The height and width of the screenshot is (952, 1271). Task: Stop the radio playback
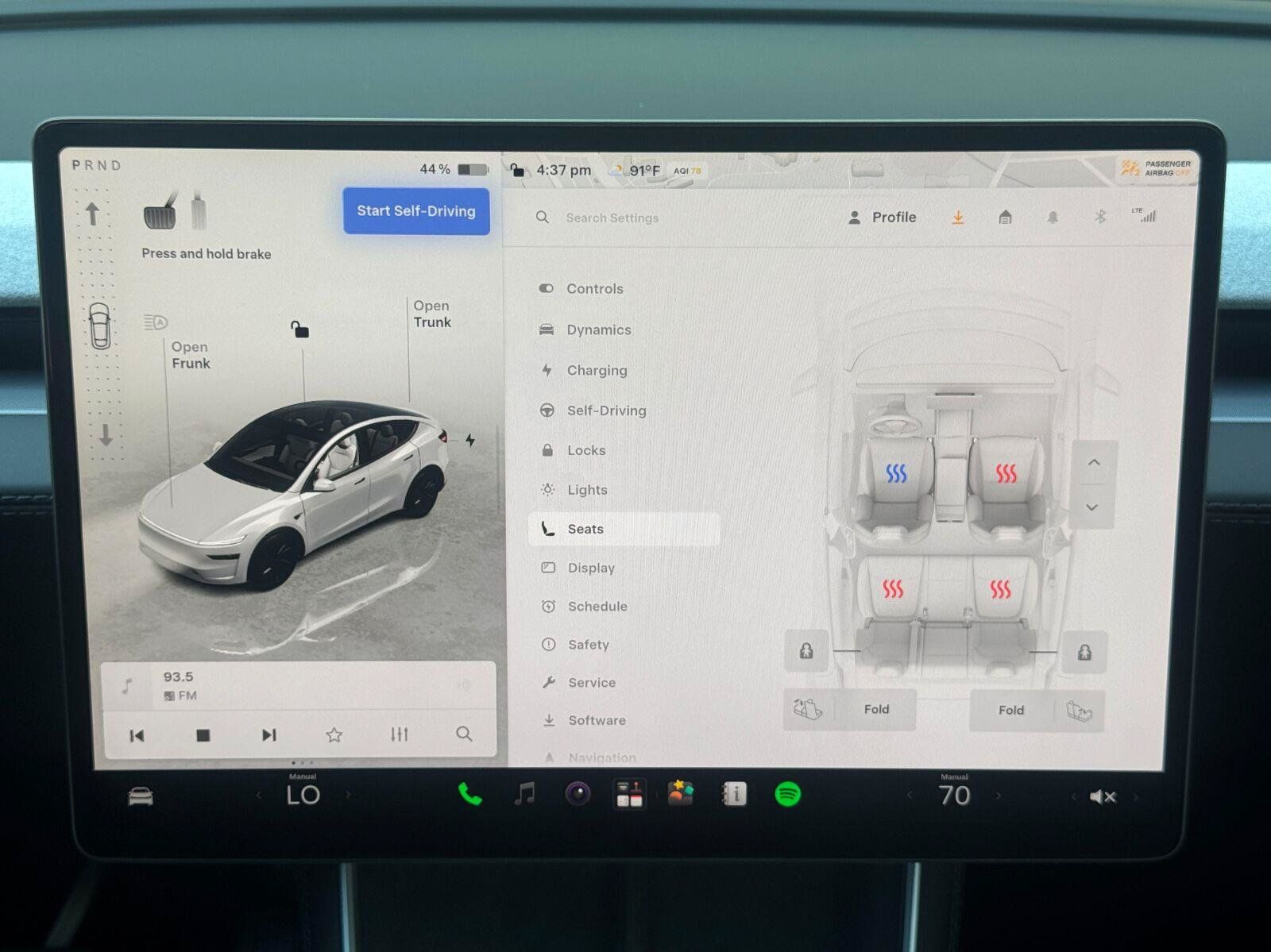tap(203, 735)
